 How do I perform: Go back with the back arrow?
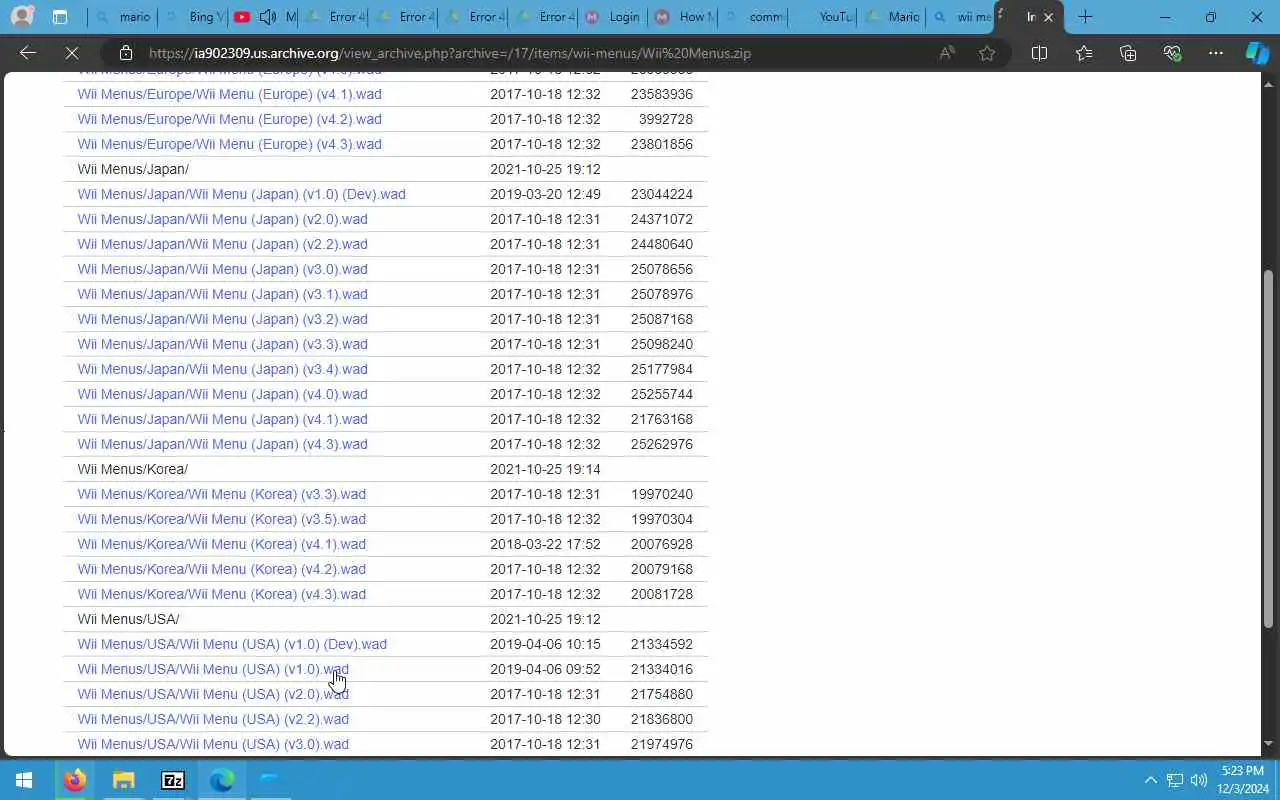pos(28,53)
